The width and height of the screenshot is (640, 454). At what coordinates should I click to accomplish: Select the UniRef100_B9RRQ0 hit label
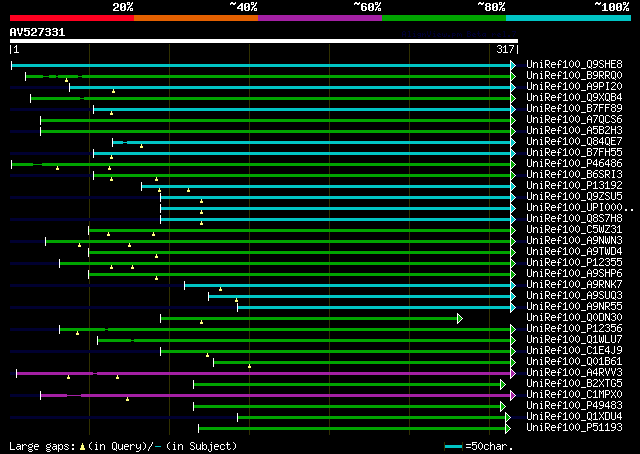[574, 76]
